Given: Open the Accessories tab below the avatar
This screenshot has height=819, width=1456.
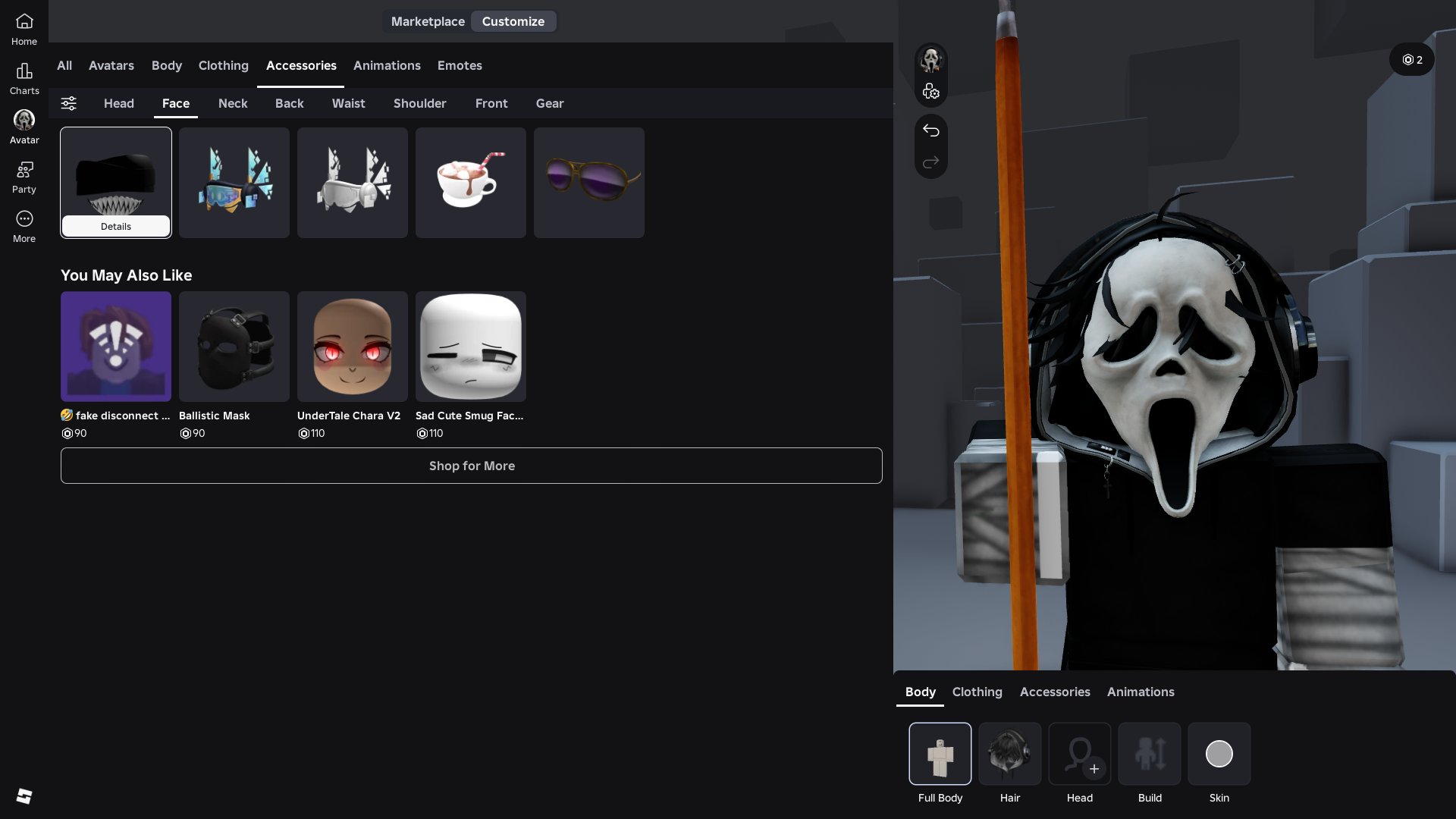Looking at the screenshot, I should click(1055, 692).
